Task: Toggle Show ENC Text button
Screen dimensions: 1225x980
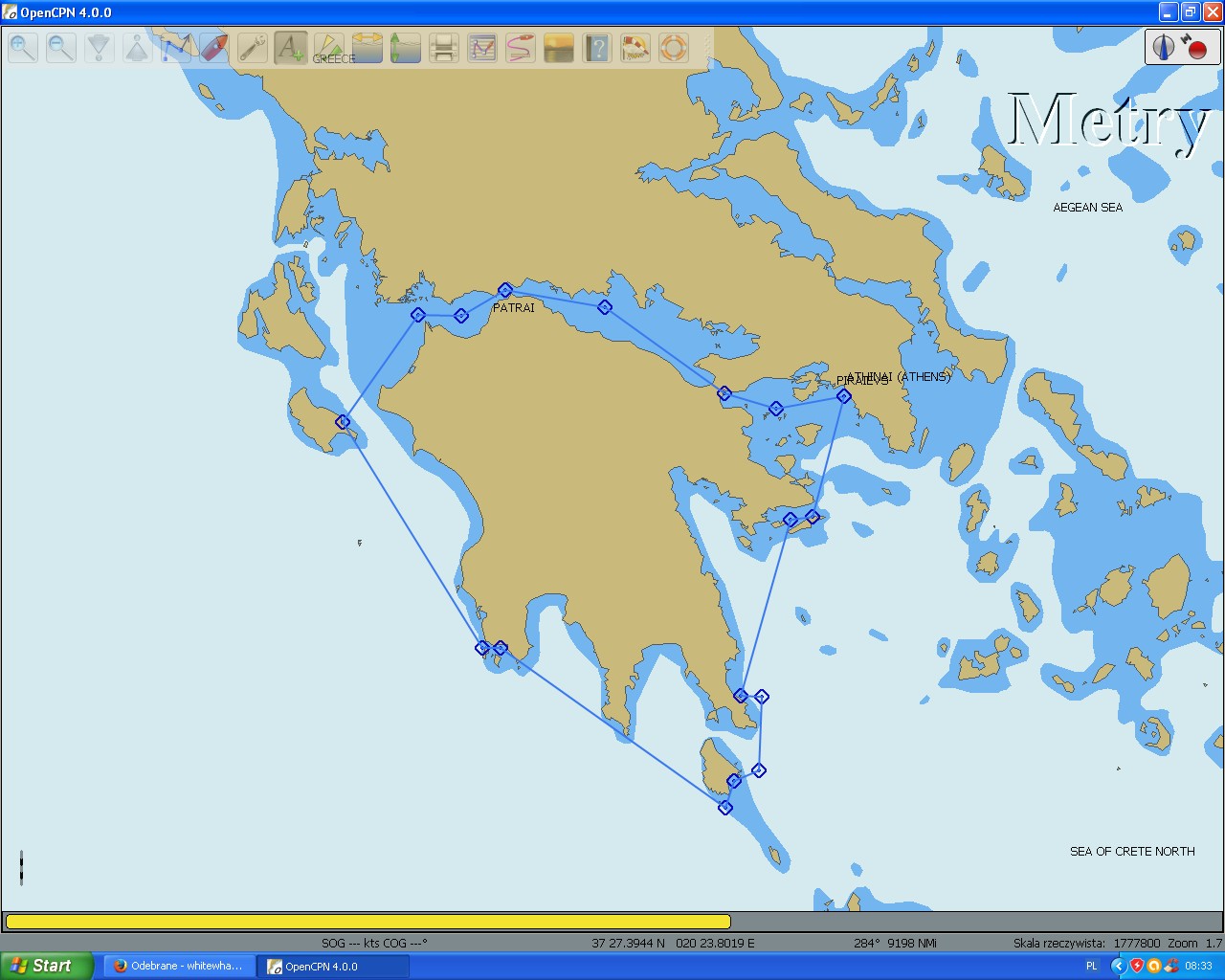Action: [x=291, y=47]
